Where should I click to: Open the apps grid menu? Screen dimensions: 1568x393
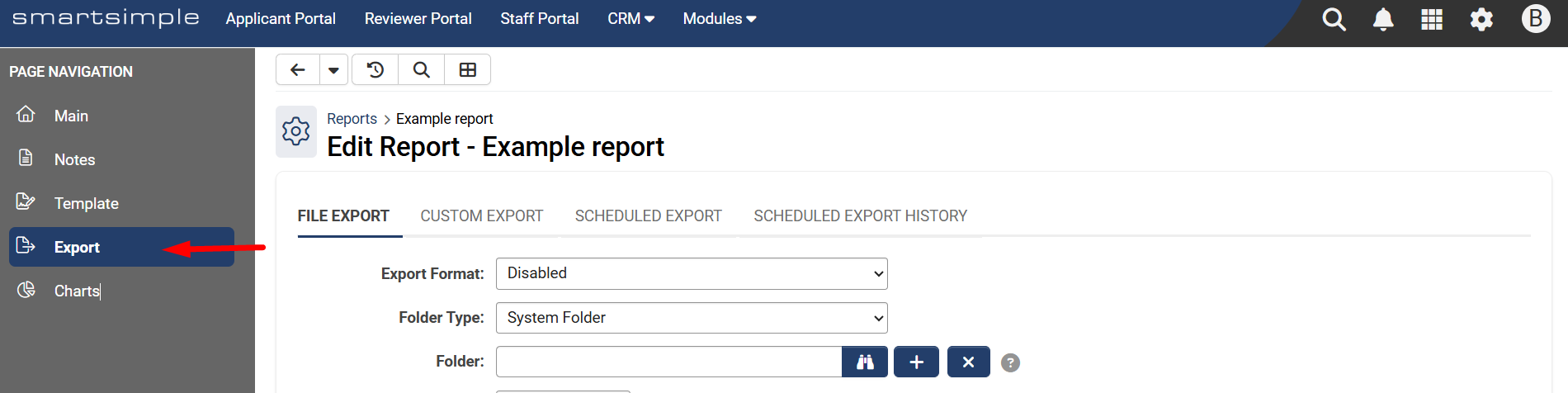tap(1432, 19)
